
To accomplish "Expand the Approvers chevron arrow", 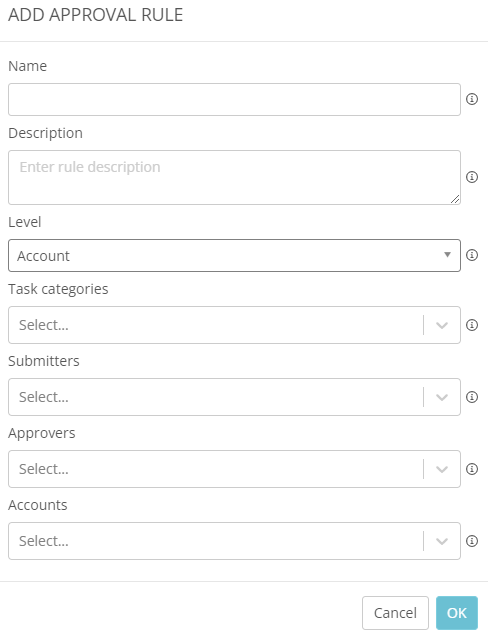I will (442, 469).
